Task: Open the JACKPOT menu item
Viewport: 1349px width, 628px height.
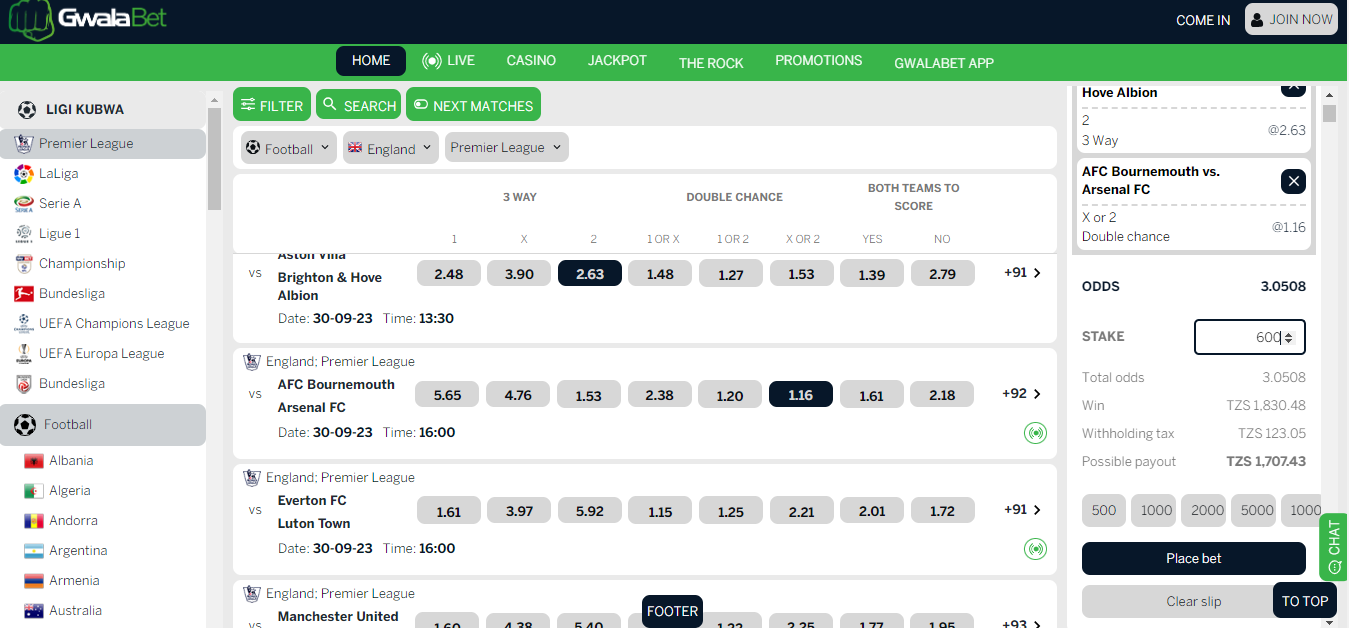Action: [x=617, y=61]
